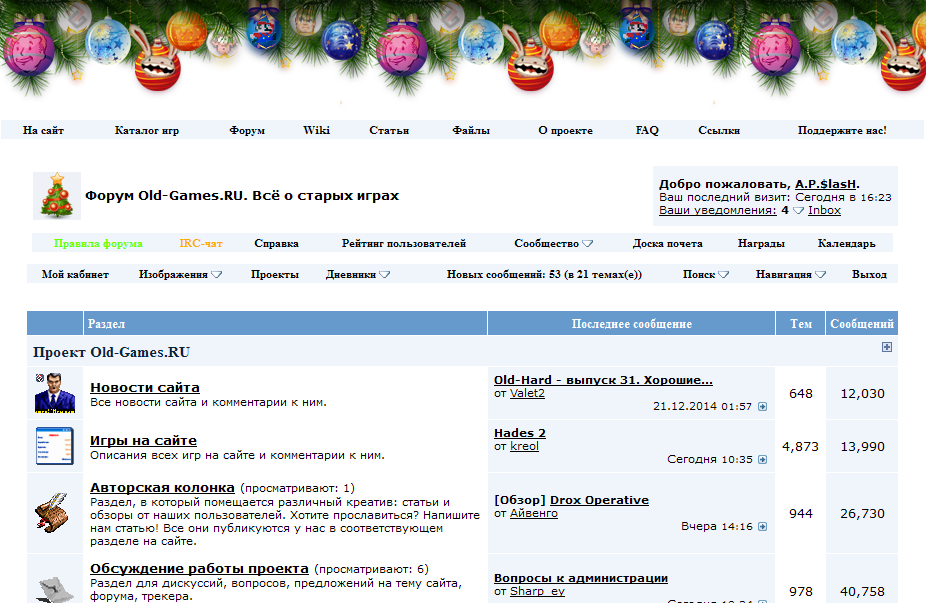Screen dimensions: 926x603
Task: Expand the Изображения dropdown menu
Action: 216,274
